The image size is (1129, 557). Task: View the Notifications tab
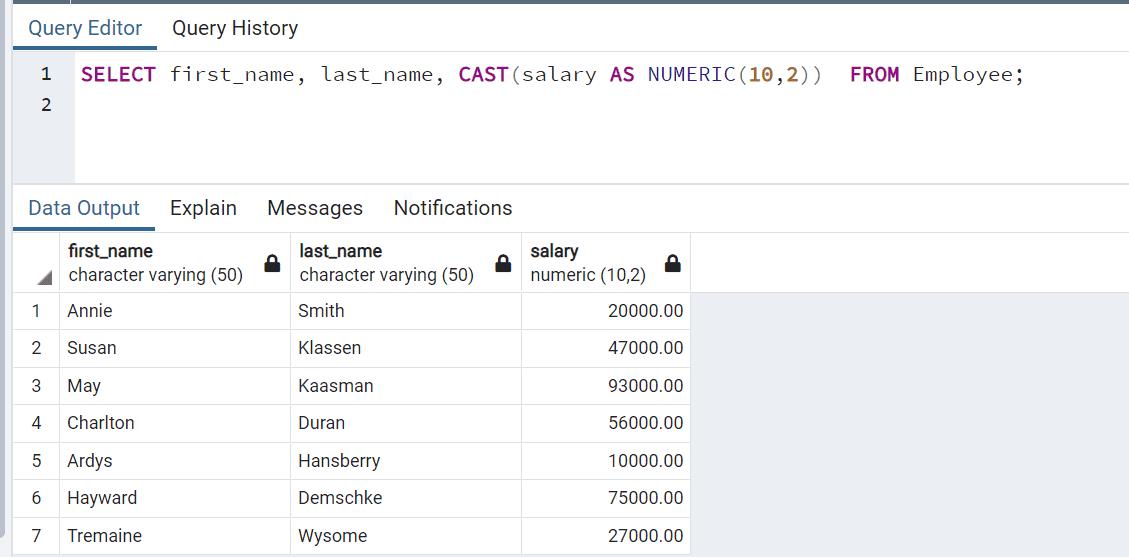[x=452, y=208]
